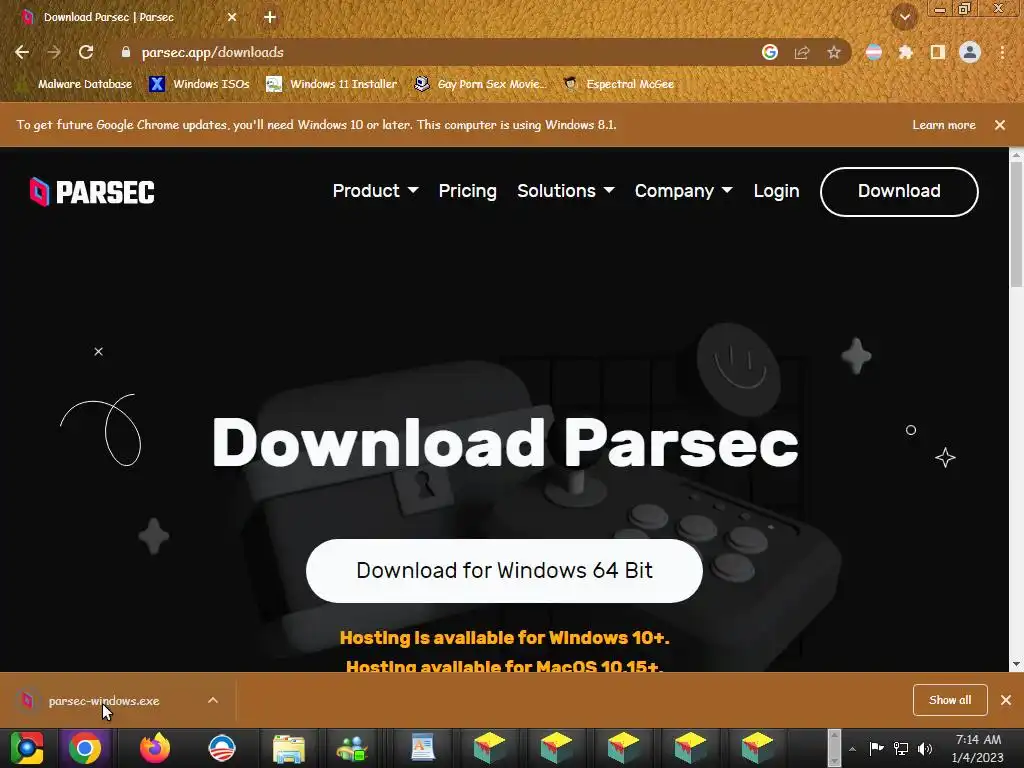This screenshot has width=1024, height=768.
Task: Open the striped flag extension icon
Action: coord(874,52)
